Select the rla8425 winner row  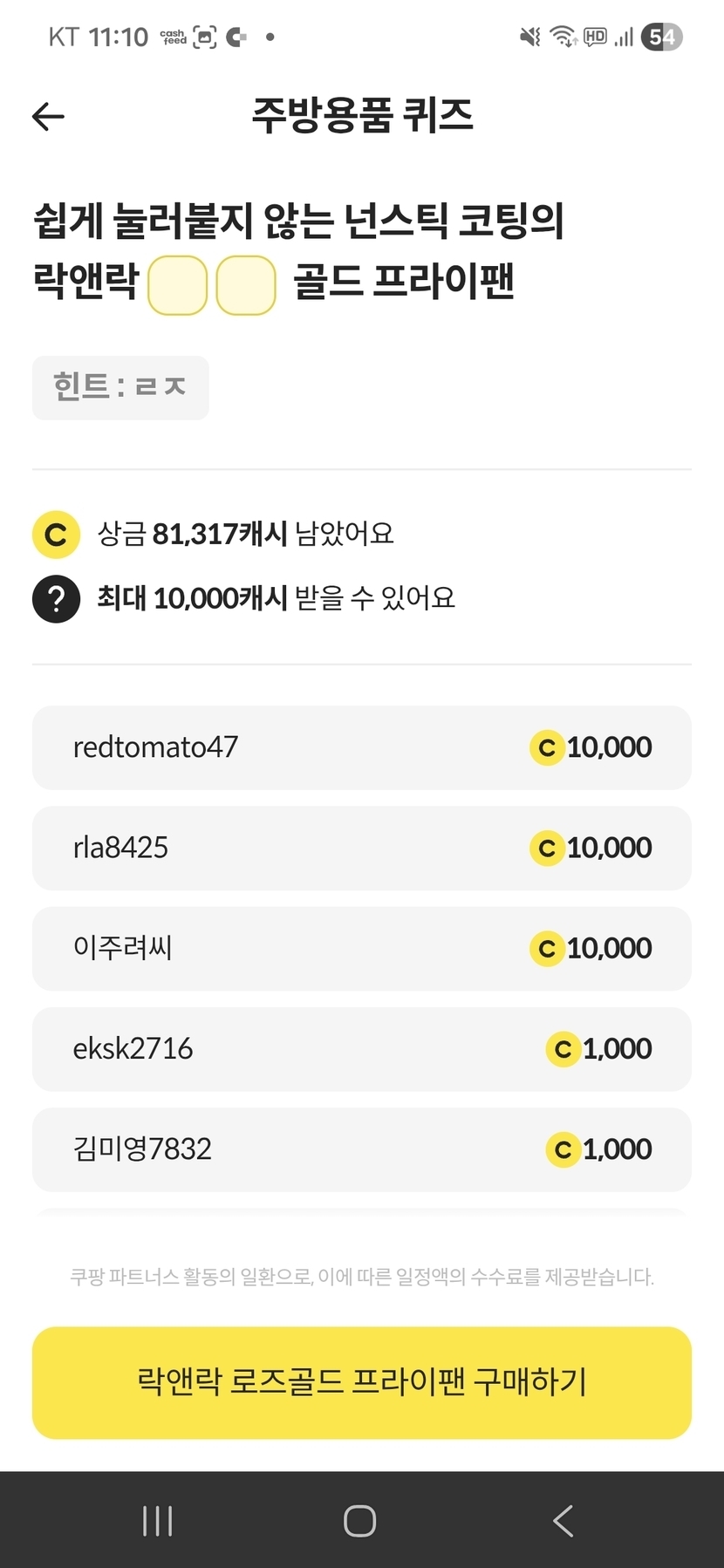pos(361,848)
